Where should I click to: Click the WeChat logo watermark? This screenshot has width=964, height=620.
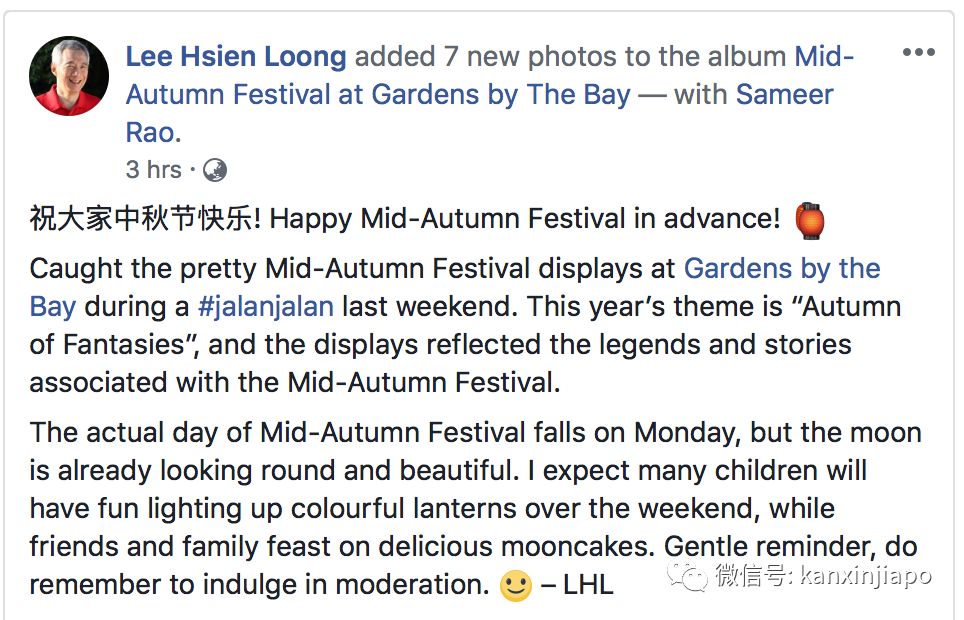(688, 575)
